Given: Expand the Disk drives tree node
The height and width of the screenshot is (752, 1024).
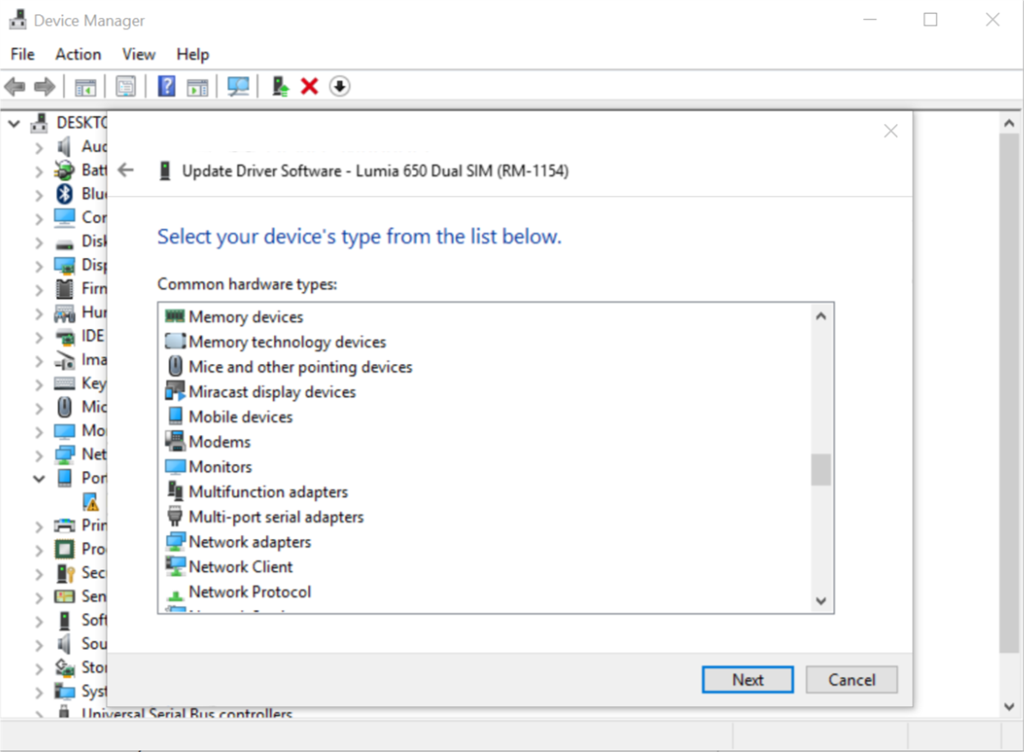Looking at the screenshot, I should (39, 242).
